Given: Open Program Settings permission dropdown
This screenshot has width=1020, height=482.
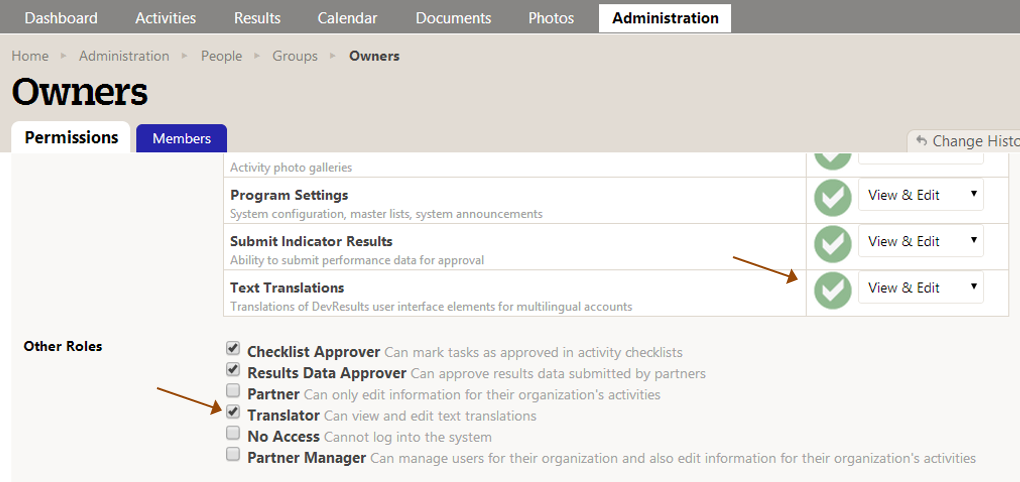Looking at the screenshot, I should (920, 195).
